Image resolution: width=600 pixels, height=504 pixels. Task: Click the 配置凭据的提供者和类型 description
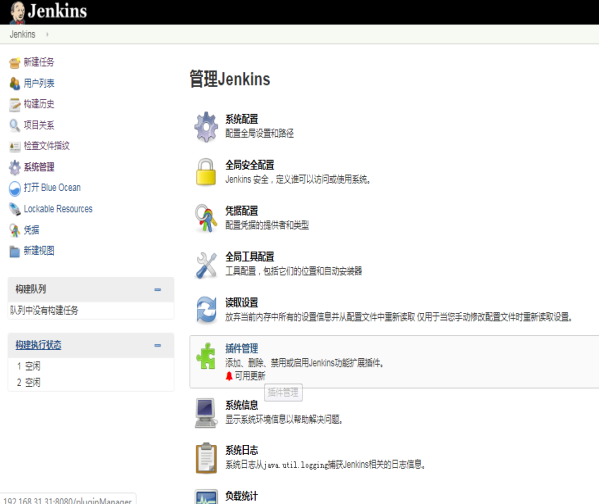pyautogui.click(x=267, y=225)
